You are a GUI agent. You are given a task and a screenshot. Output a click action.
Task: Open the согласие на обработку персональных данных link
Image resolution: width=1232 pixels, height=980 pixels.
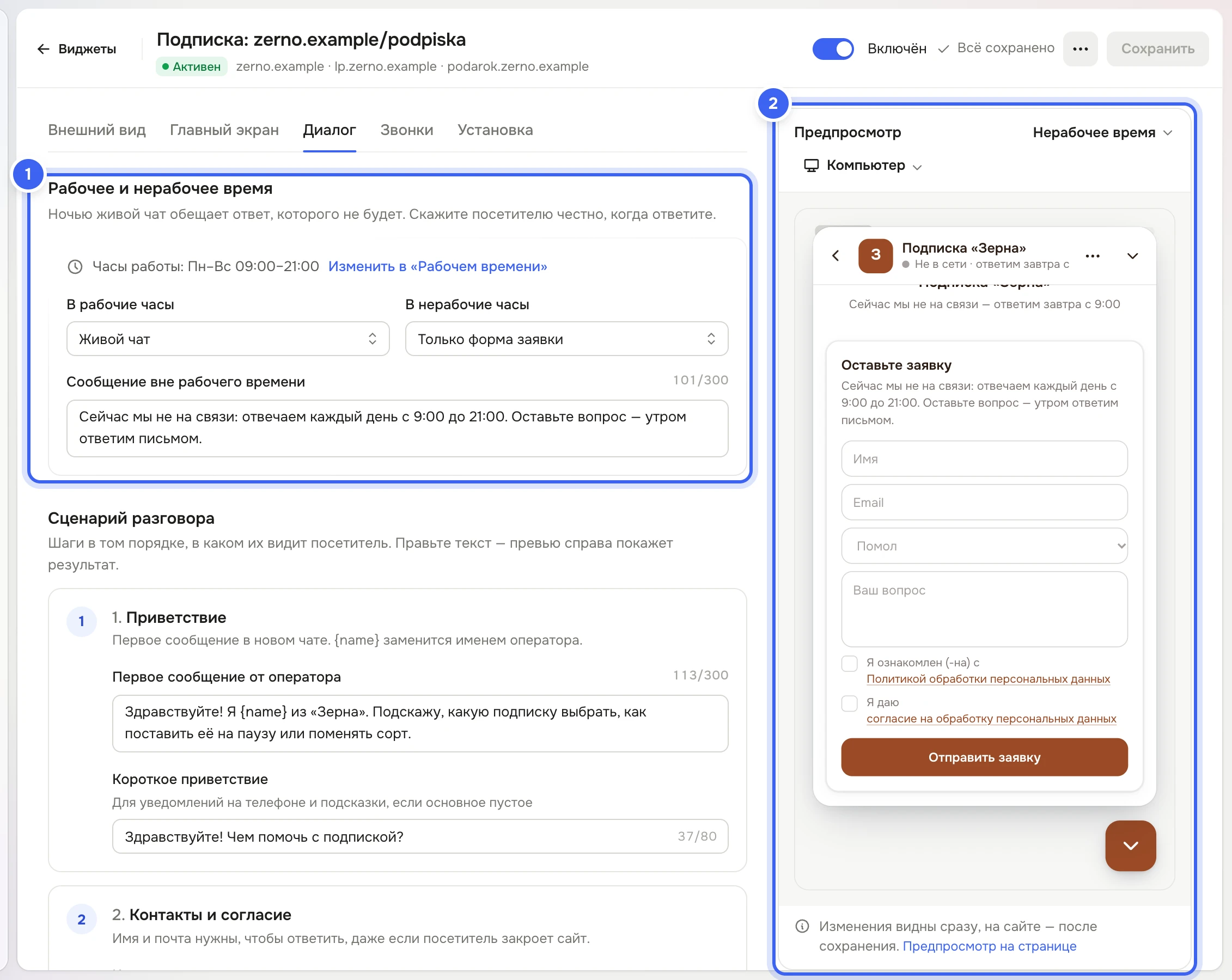pos(991,719)
